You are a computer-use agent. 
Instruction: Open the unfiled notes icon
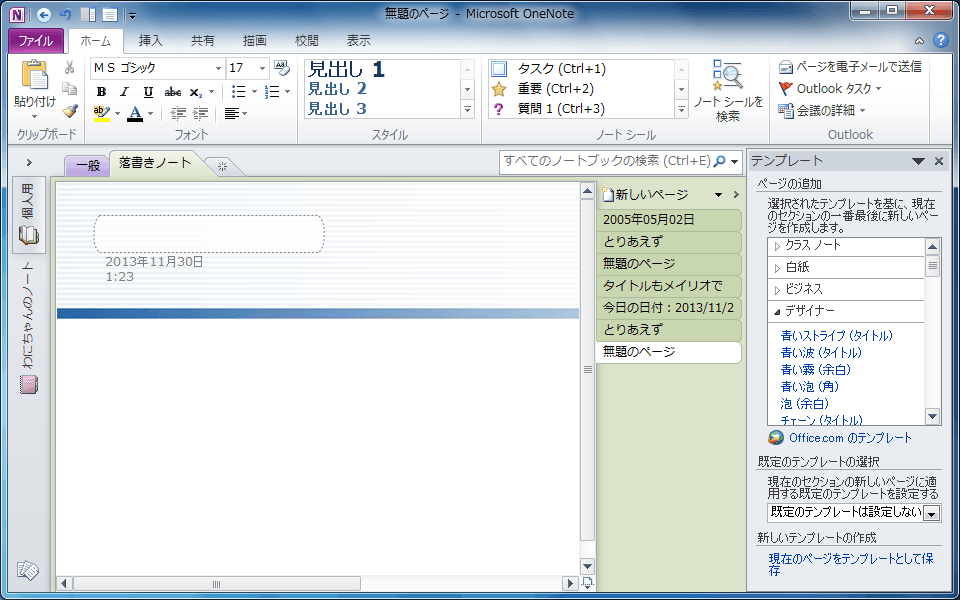tap(28, 571)
